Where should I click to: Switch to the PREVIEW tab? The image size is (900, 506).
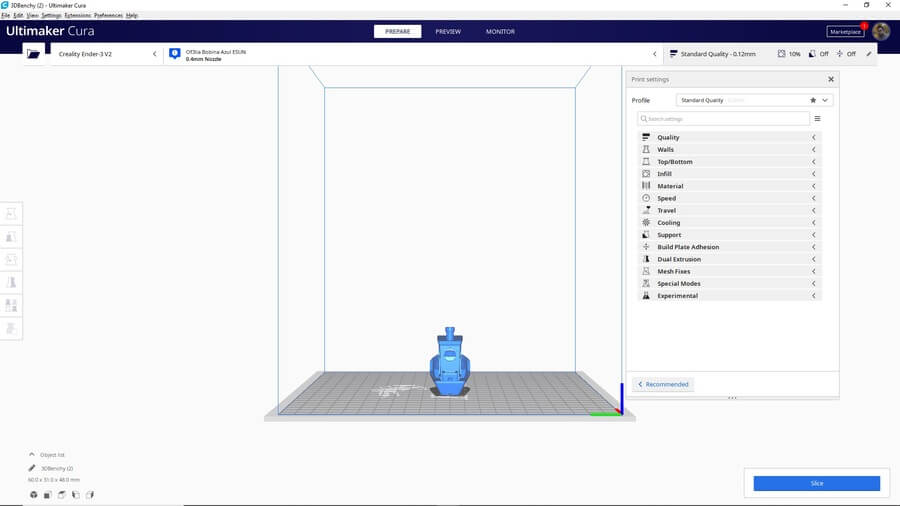point(448,31)
